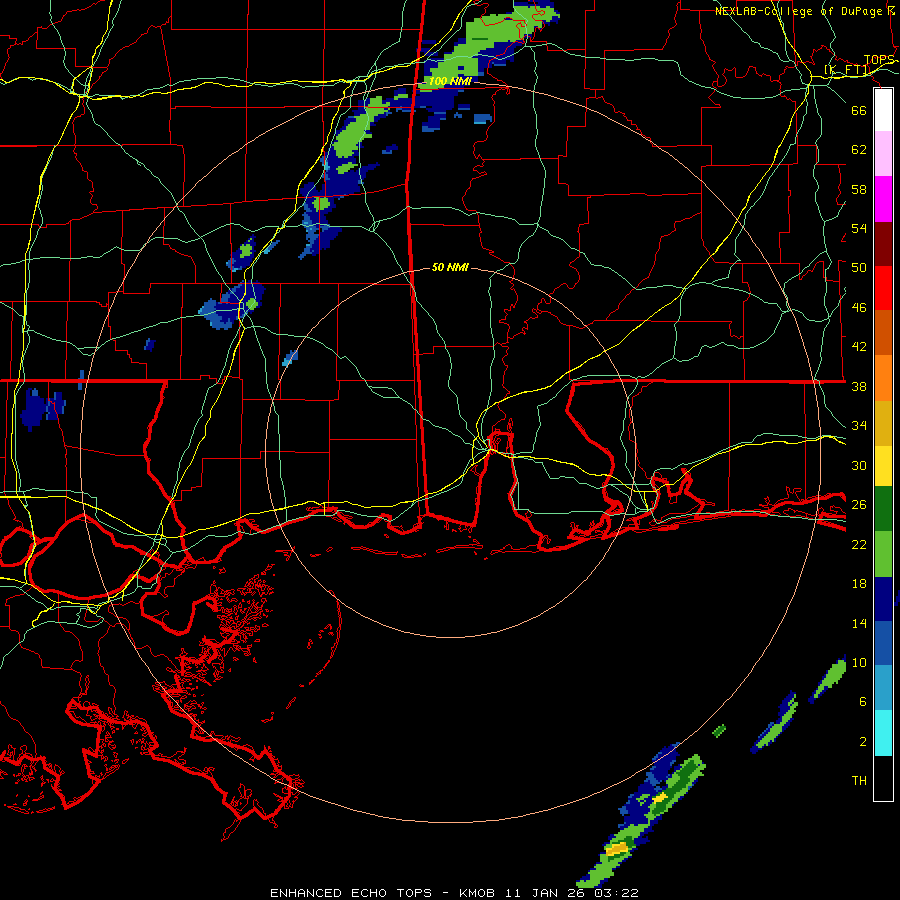Click the legend value "26"
Viewport: 900px width, 900px height.
click(x=859, y=505)
